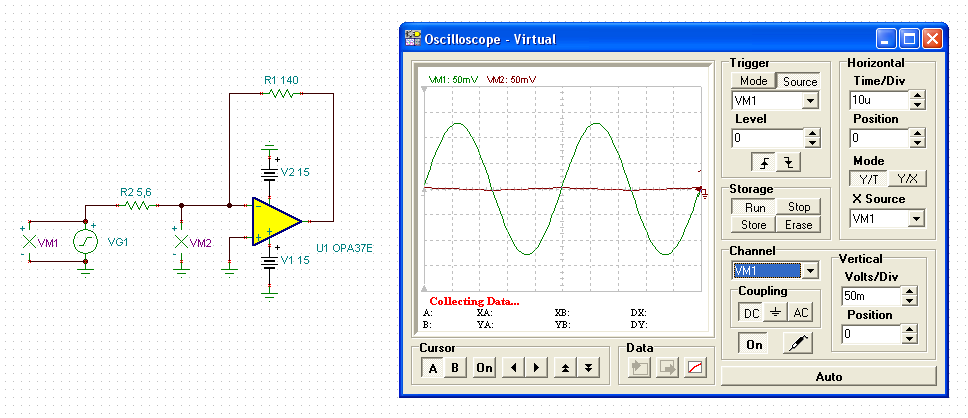
Task: Select the VM1 voltmeter symbol
Action: pos(30,242)
